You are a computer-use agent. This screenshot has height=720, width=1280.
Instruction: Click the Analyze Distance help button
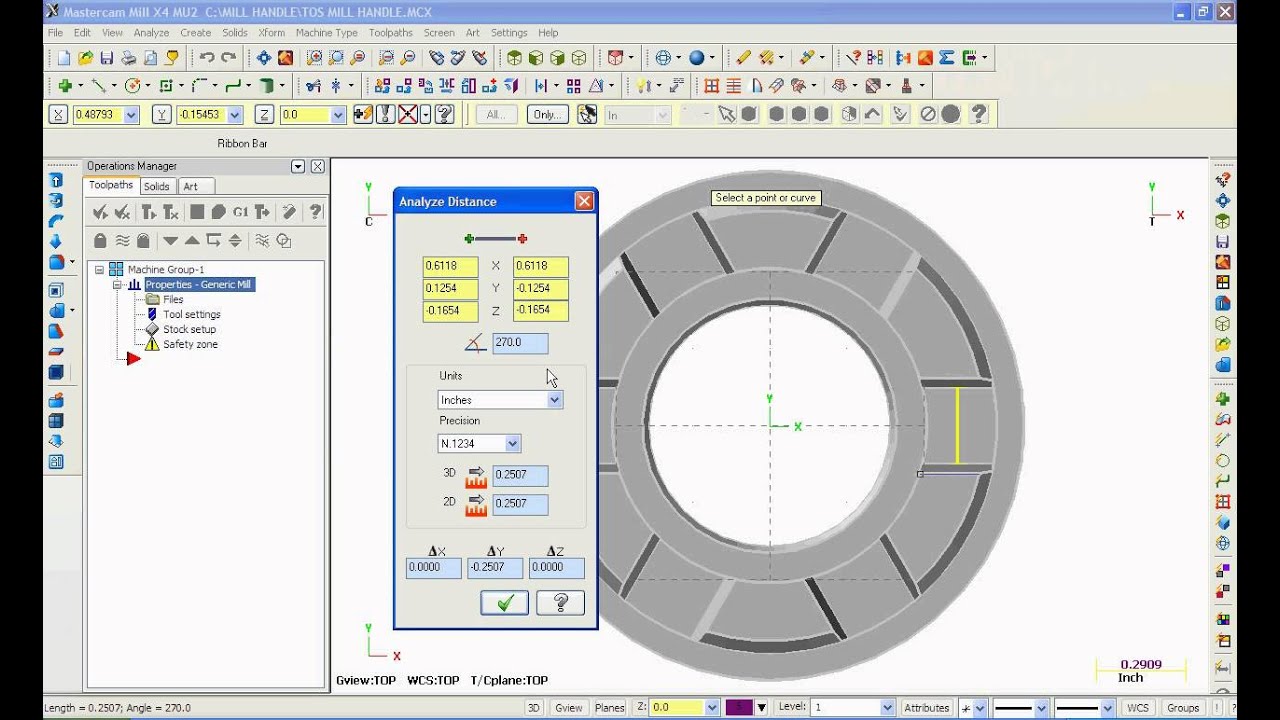pos(560,603)
